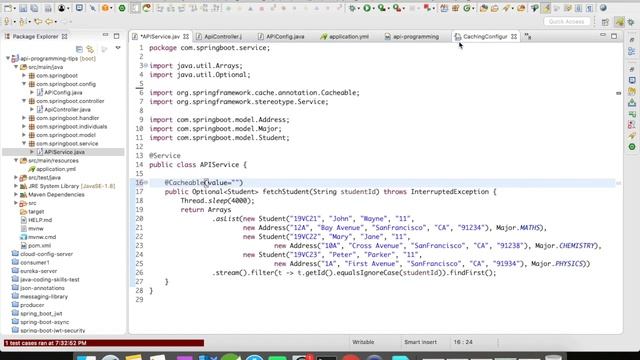Click the Open Type icon
Viewport: 640px width, 360px height.
484,8
